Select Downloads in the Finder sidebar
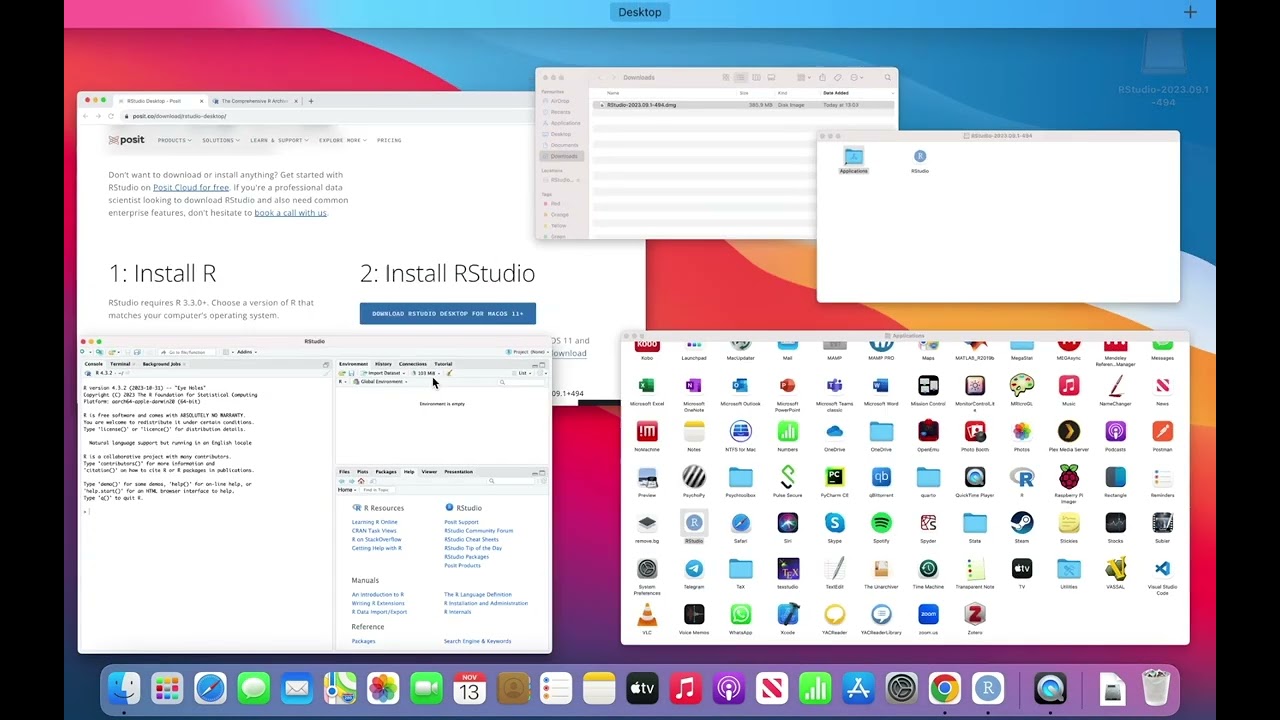 pyautogui.click(x=564, y=156)
